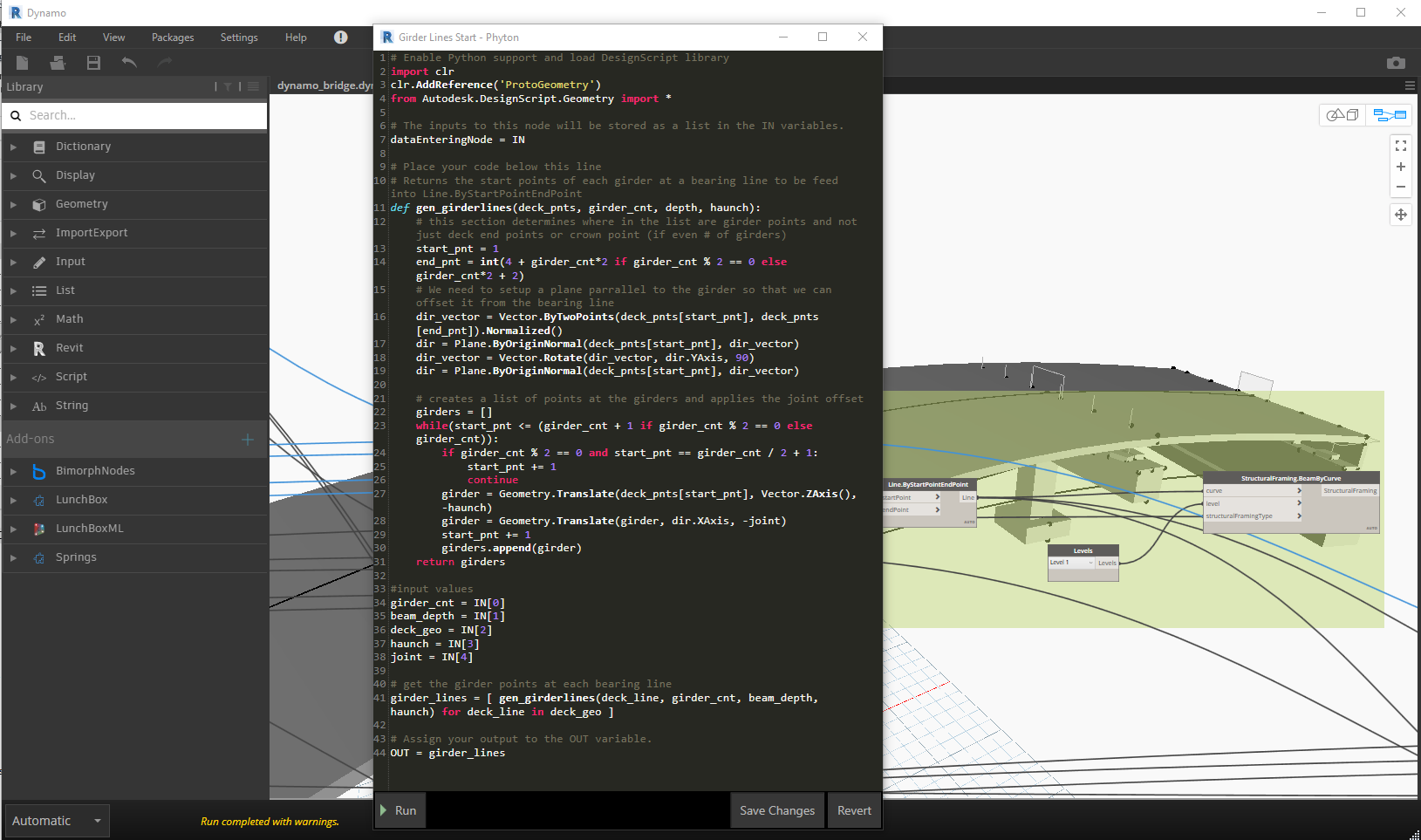Change library layout with lines icon
The image size is (1421, 840).
point(253,86)
